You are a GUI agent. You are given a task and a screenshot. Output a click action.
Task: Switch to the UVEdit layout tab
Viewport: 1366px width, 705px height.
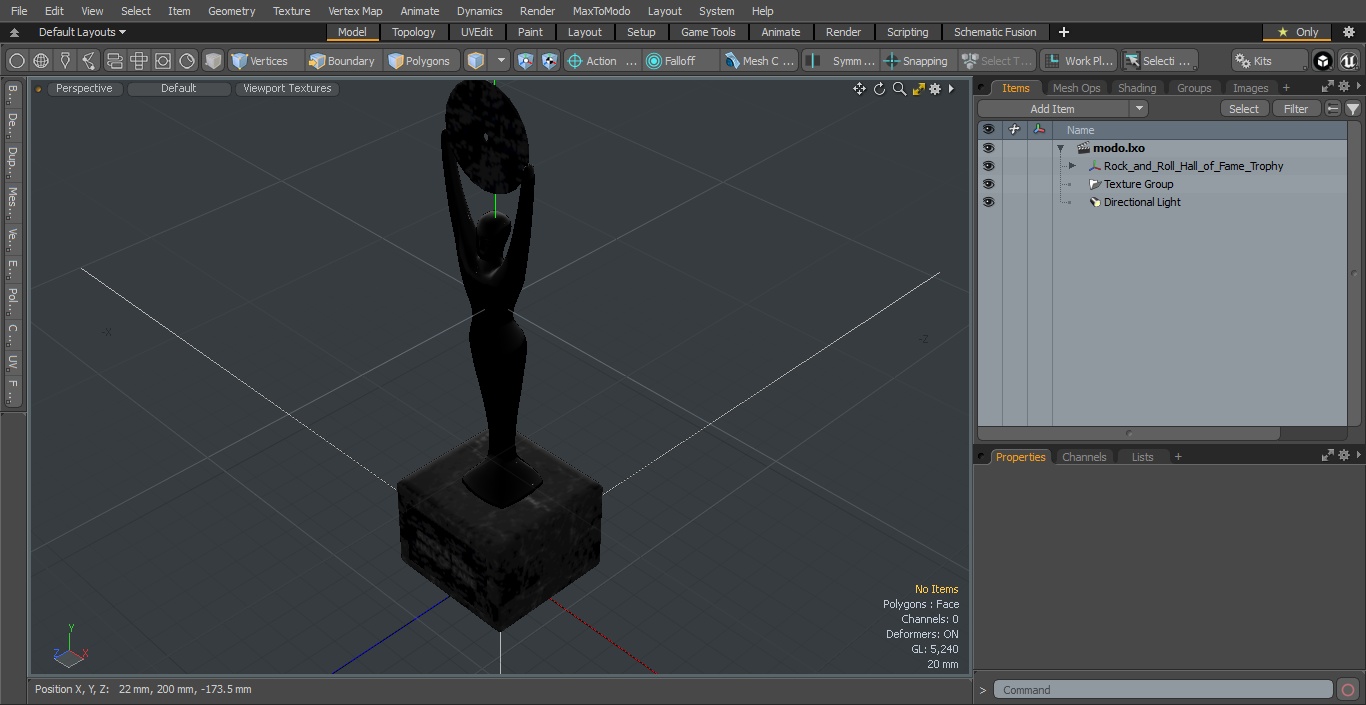click(x=477, y=32)
